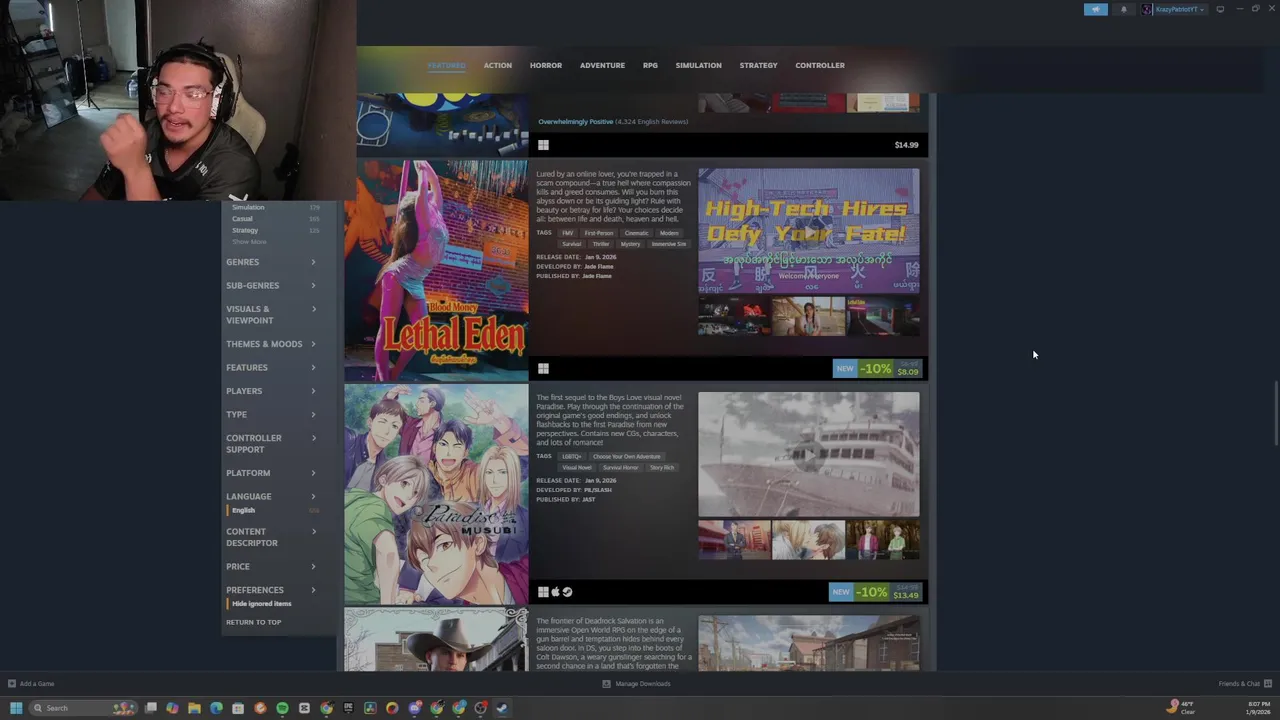Viewport: 1280px width, 720px height.
Task: Toggle the Casual tag filter
Action: (x=275, y=219)
